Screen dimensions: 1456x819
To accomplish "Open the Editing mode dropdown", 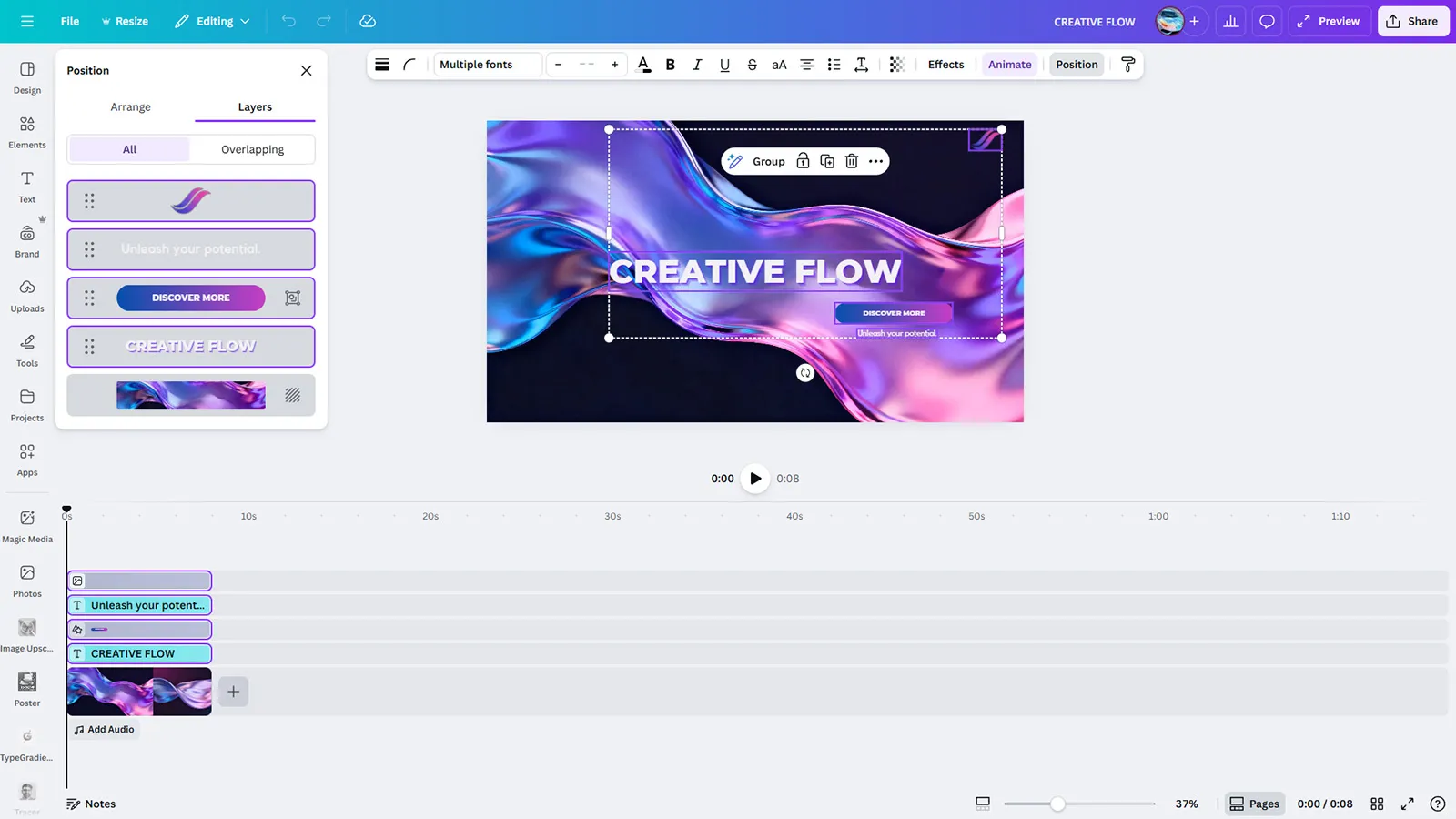I will click(213, 21).
